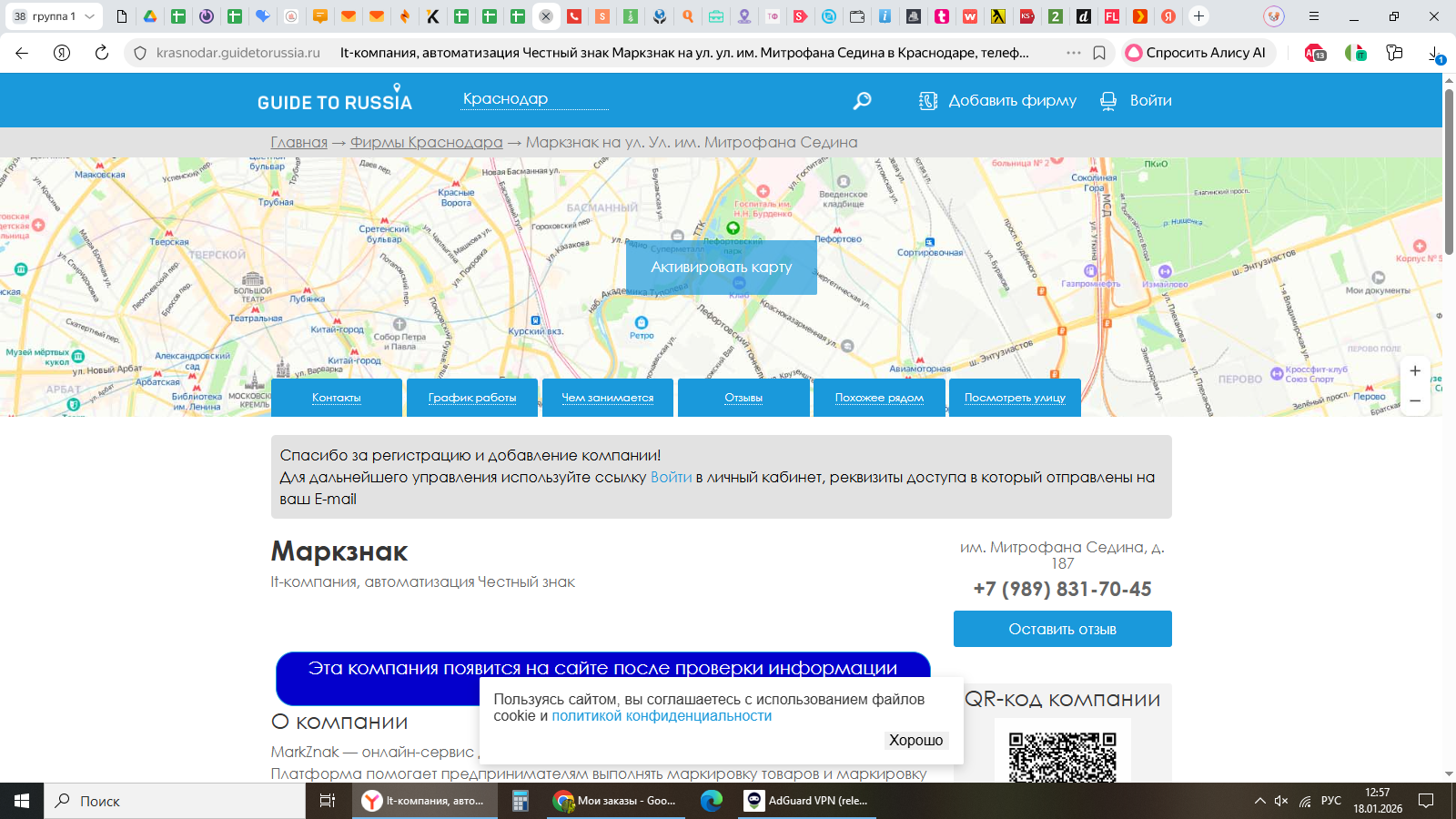Image resolution: width=1456 pixels, height=819 pixels.
Task: Click the GUIDE TO RUSSIA logo
Action: [335, 98]
